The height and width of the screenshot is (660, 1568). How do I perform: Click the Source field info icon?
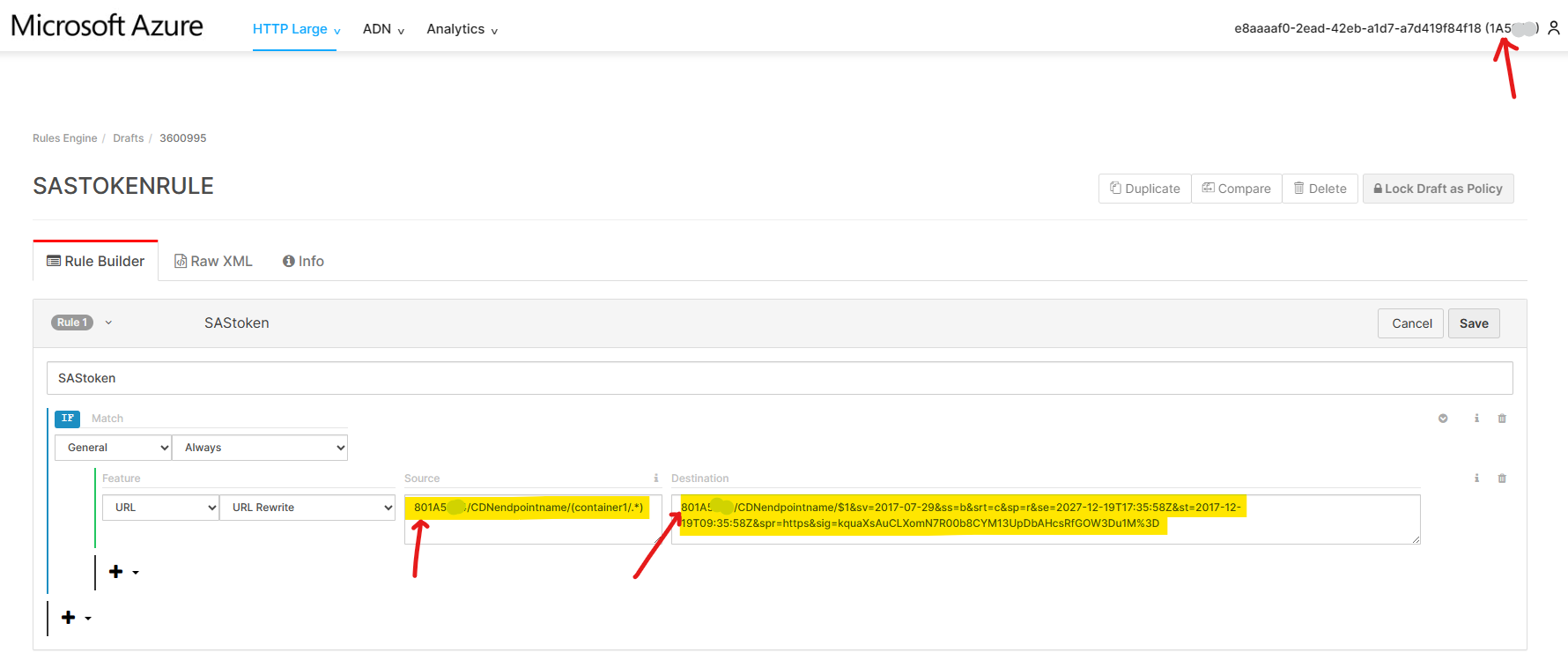pos(655,478)
